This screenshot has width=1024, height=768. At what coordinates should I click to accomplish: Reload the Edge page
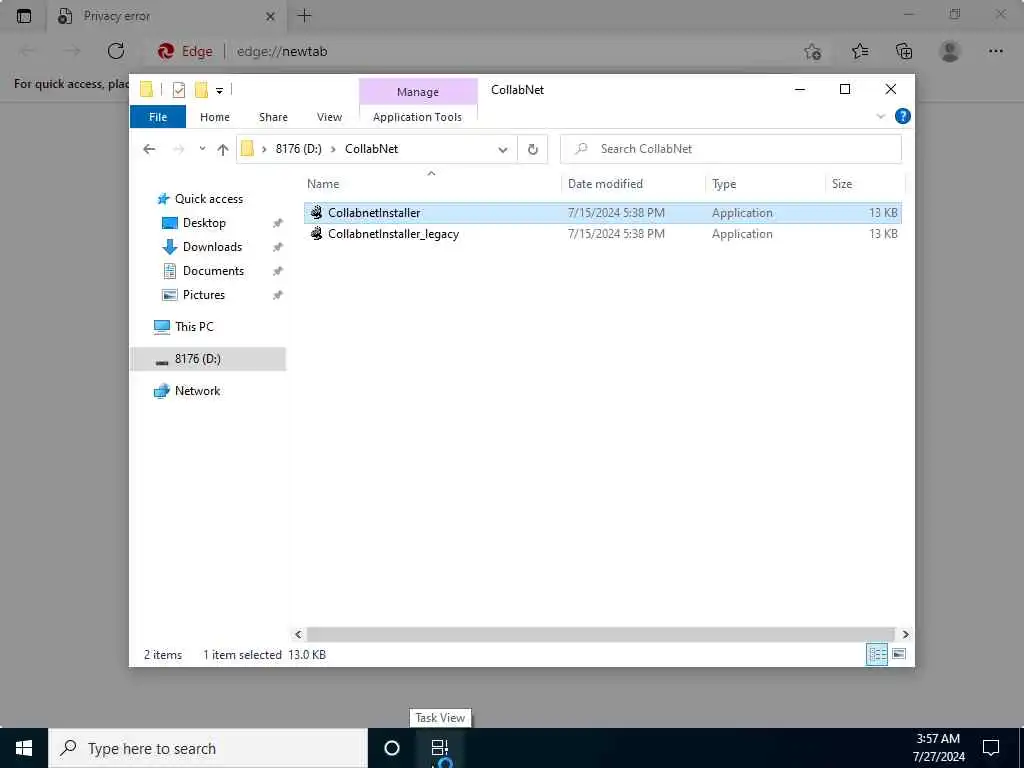coord(116,51)
